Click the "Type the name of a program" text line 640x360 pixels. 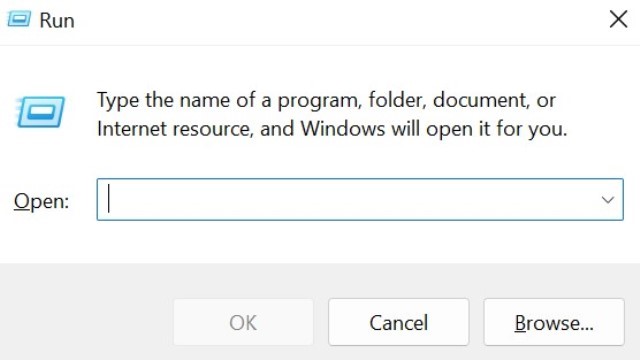(x=326, y=100)
